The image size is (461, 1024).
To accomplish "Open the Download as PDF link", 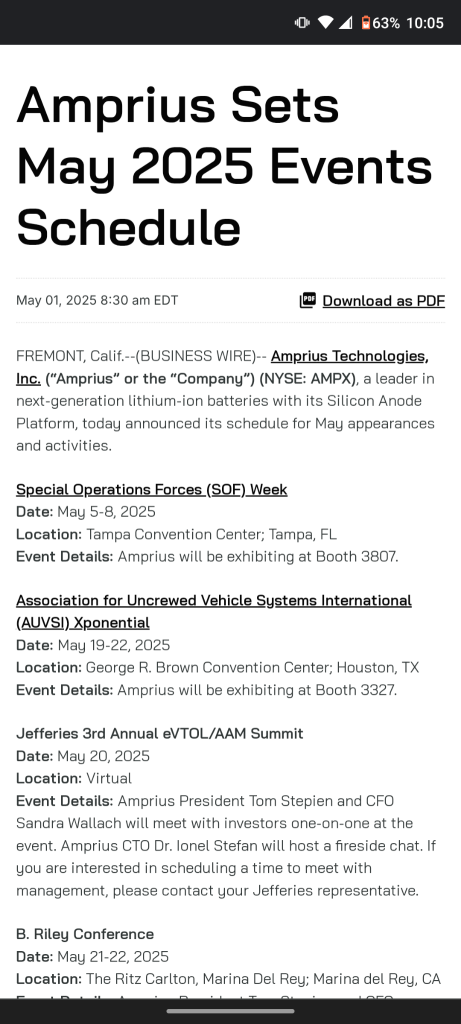I will click(x=383, y=301).
